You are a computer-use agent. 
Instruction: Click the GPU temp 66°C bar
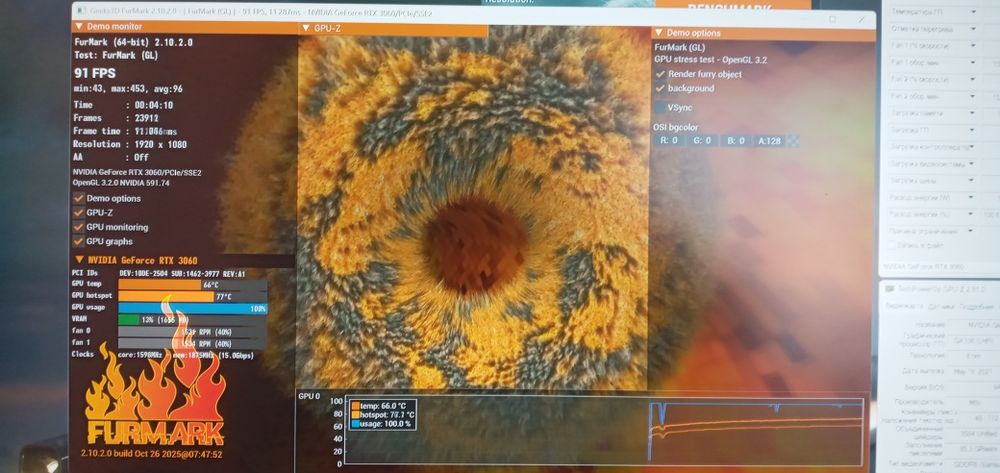pos(193,285)
